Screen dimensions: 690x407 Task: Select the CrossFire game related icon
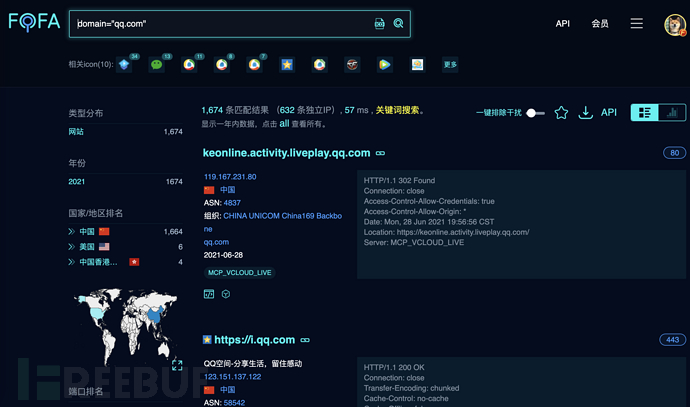click(352, 65)
